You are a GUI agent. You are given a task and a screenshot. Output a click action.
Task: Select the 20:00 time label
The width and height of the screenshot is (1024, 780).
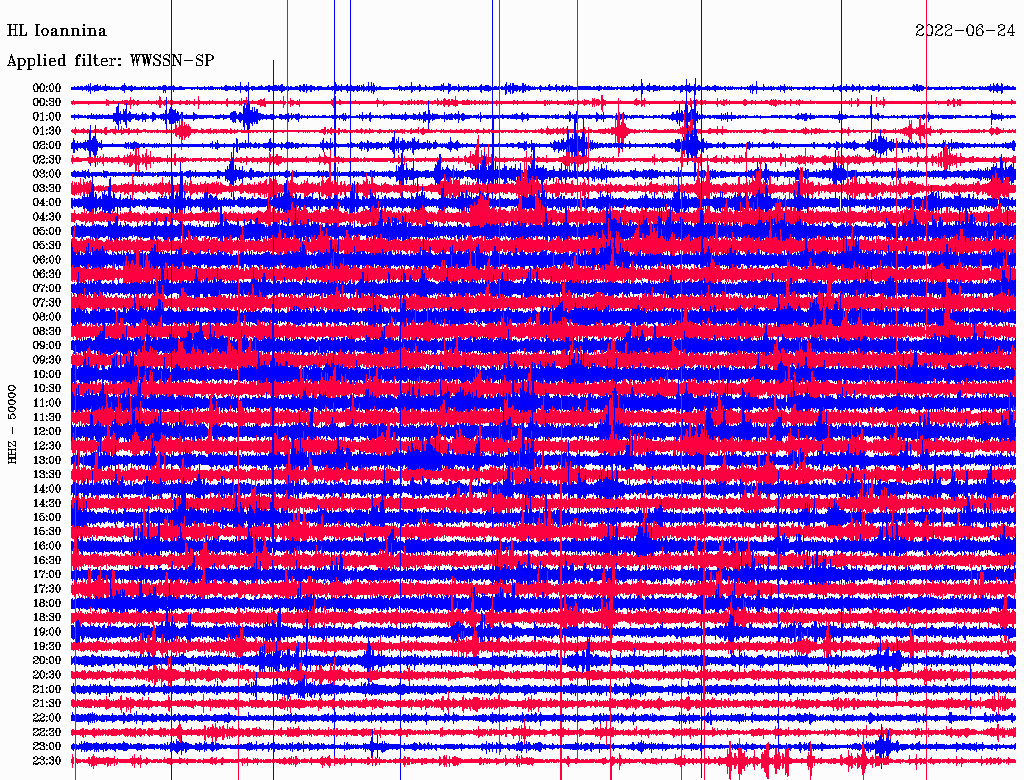click(x=46, y=661)
